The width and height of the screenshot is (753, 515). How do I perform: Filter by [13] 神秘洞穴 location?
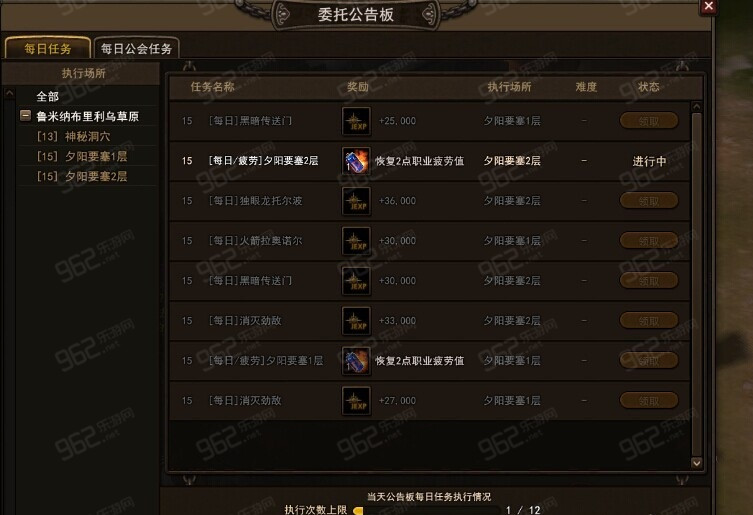click(x=73, y=136)
